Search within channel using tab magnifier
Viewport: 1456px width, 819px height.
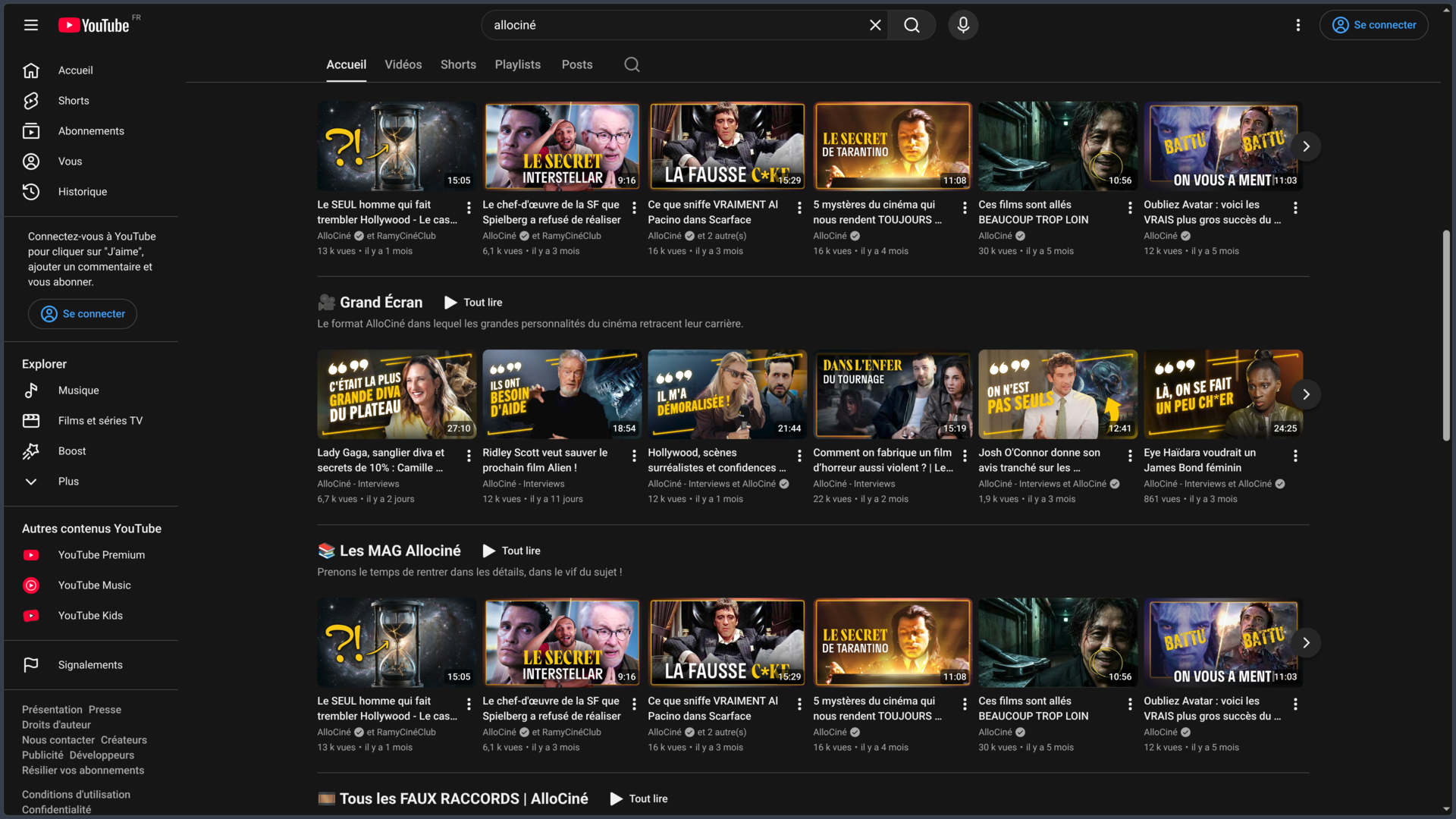(632, 64)
